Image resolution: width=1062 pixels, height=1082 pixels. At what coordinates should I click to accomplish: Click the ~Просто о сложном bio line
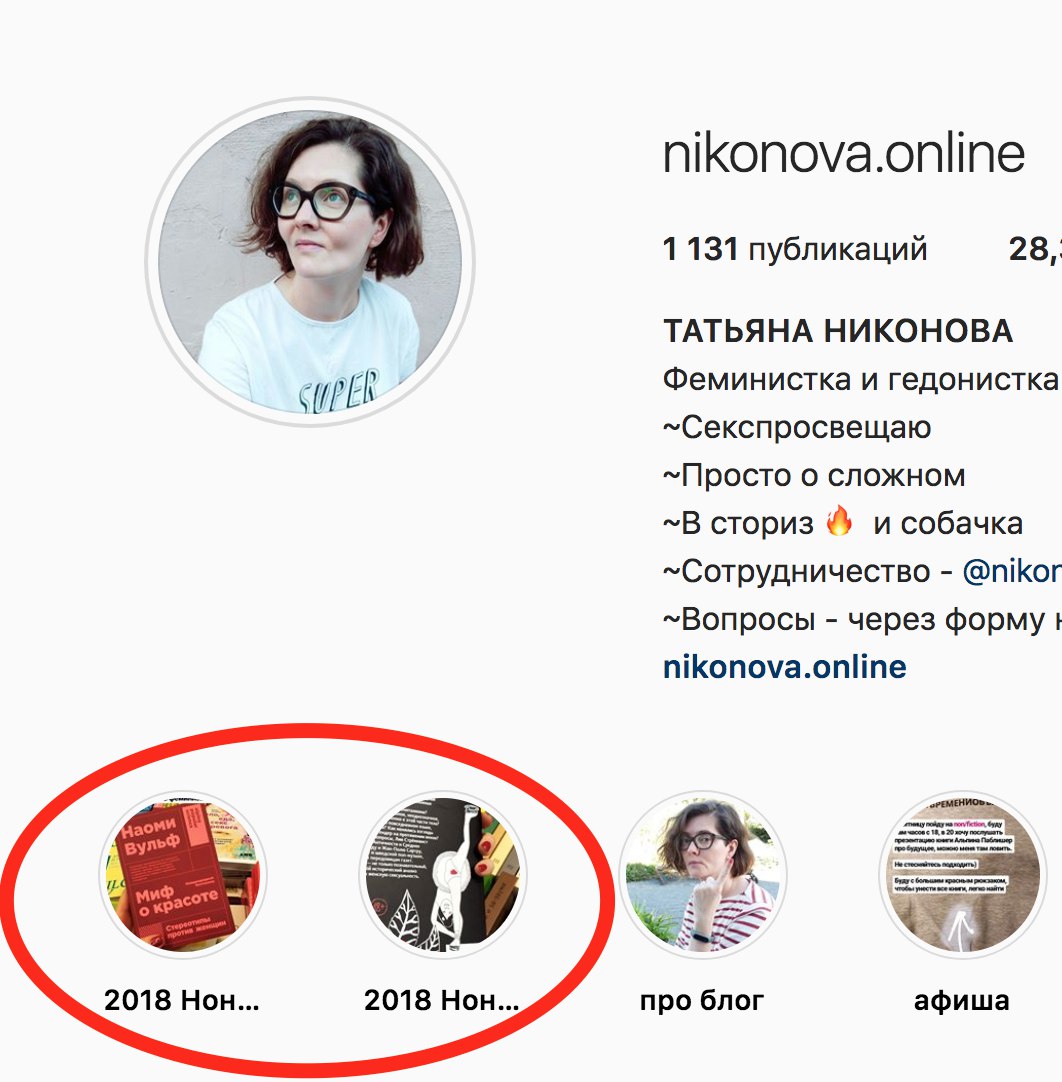click(x=814, y=475)
